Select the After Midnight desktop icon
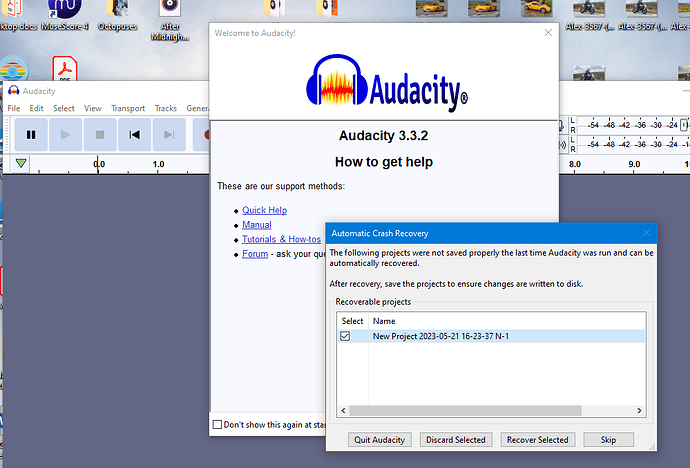Screen dimensions: 690x468 pos(170,20)
